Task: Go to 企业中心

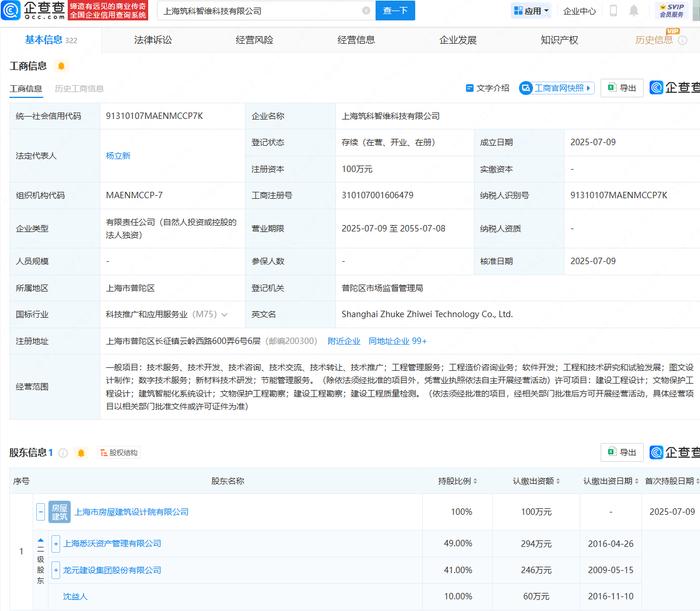Action: pyautogui.click(x=579, y=11)
